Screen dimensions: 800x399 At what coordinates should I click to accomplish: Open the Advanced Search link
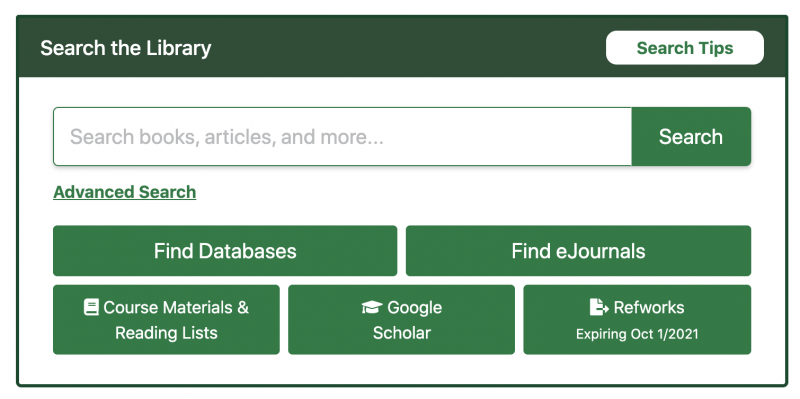pos(124,192)
